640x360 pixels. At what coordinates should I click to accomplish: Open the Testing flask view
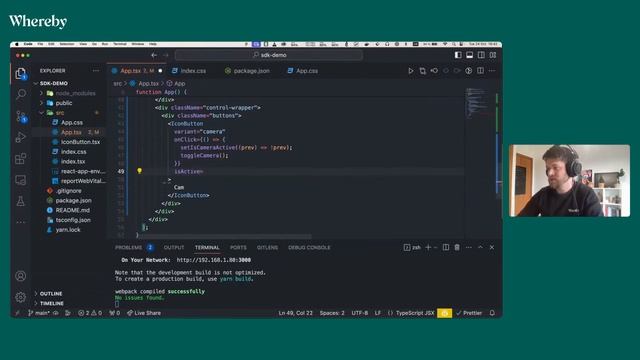[x=20, y=201]
